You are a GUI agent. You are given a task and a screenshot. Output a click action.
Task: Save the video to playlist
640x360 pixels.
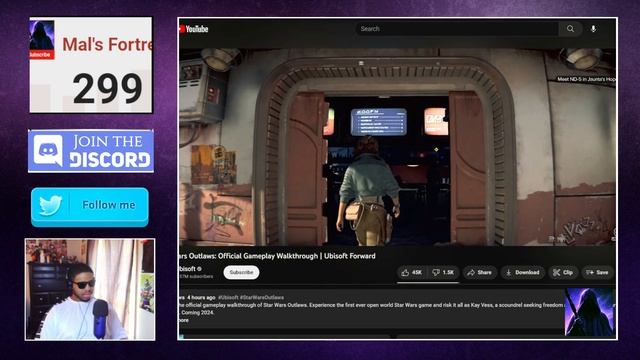click(598, 273)
